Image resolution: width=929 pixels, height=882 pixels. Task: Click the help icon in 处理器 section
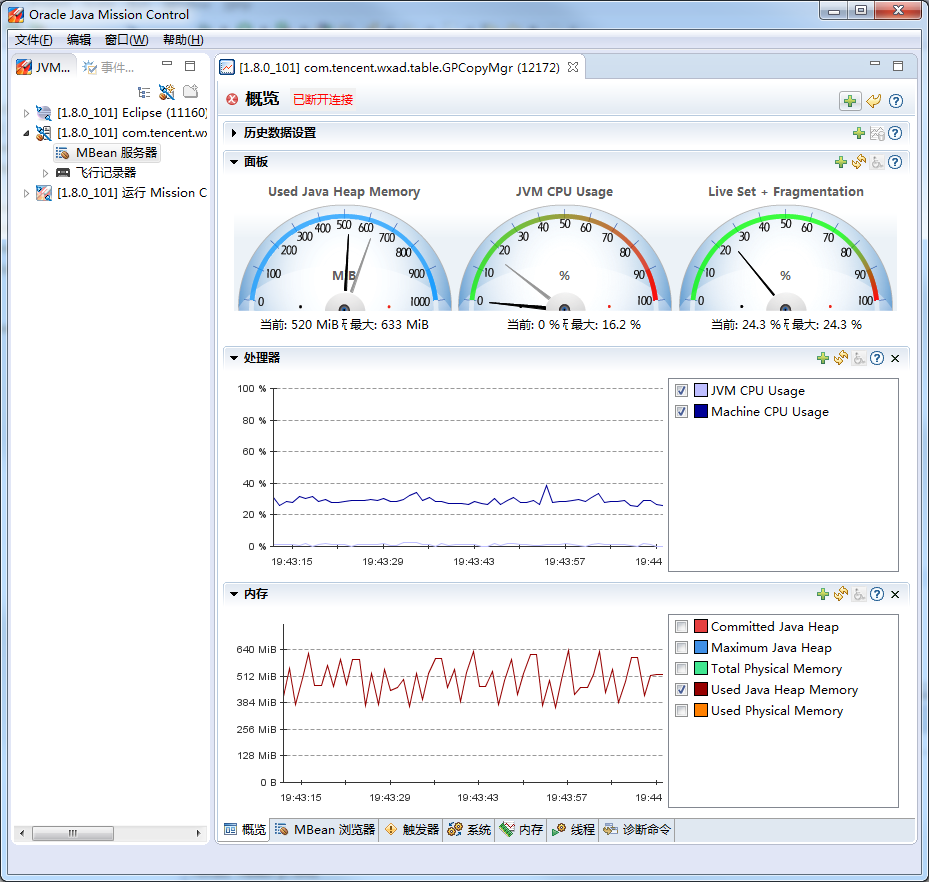[877, 358]
